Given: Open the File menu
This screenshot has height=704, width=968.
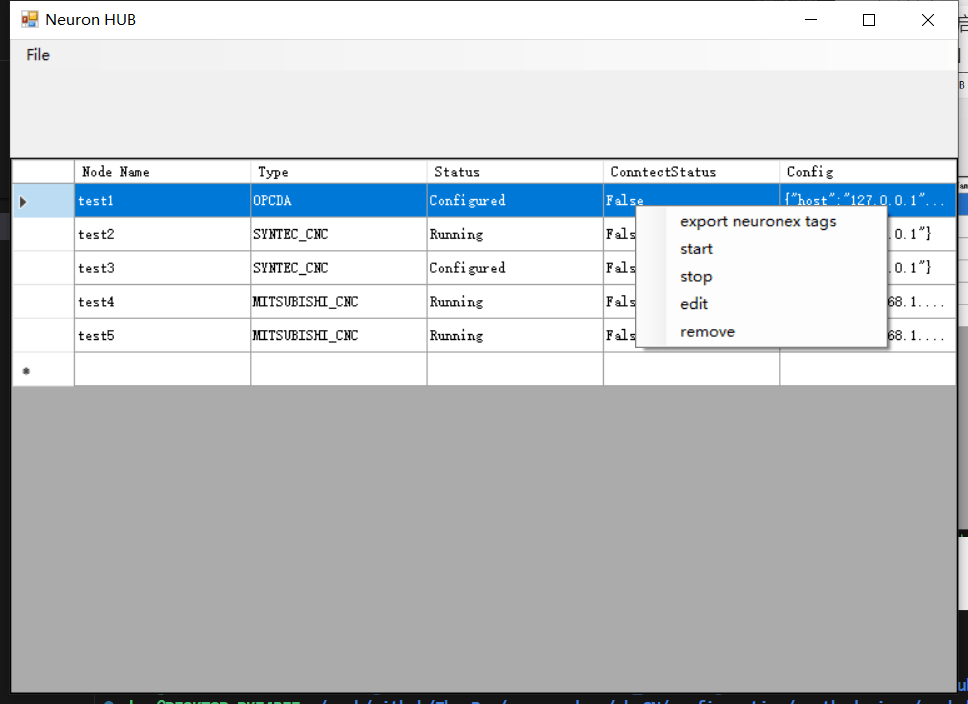Looking at the screenshot, I should point(38,55).
